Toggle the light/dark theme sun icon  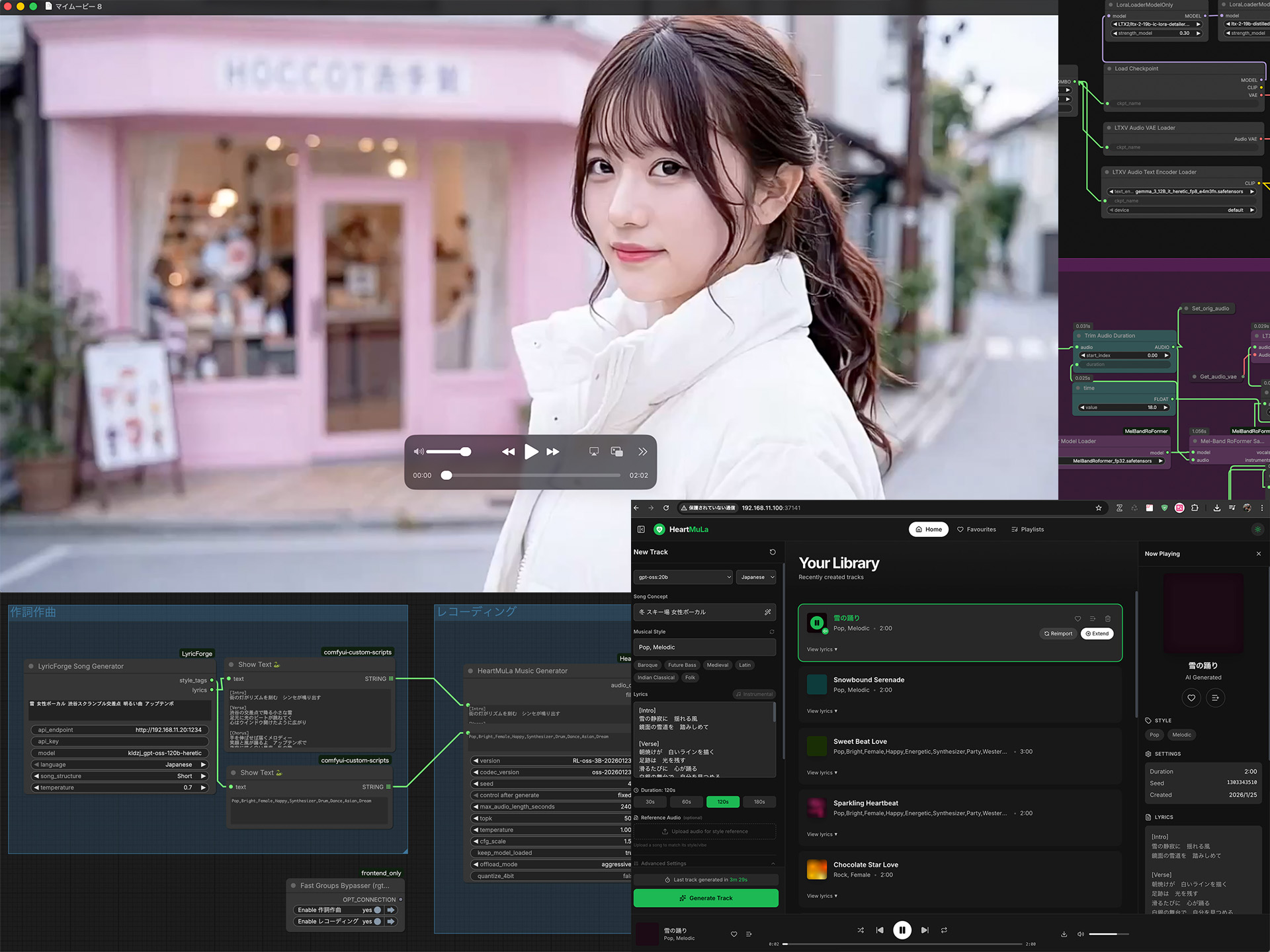[x=1257, y=530]
